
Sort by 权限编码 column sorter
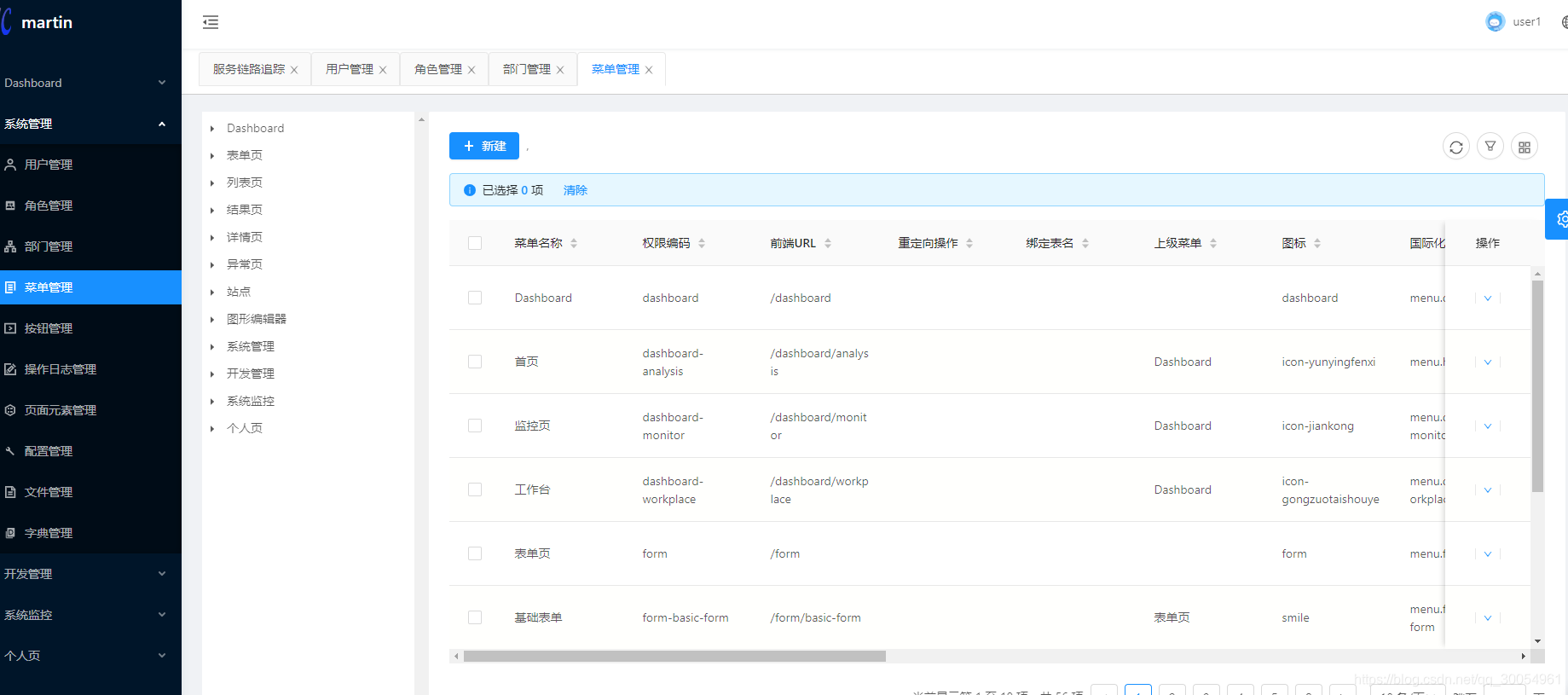(702, 243)
